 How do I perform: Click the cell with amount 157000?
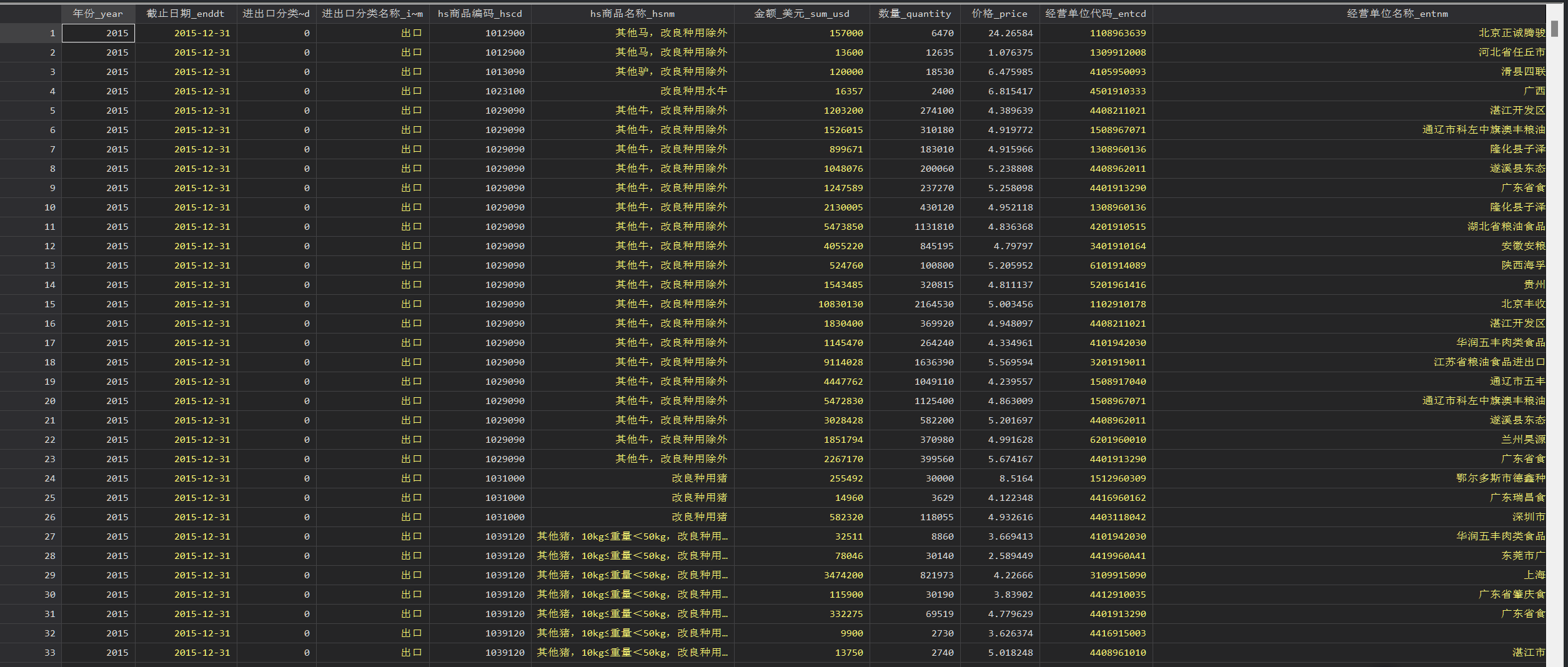[x=801, y=33]
